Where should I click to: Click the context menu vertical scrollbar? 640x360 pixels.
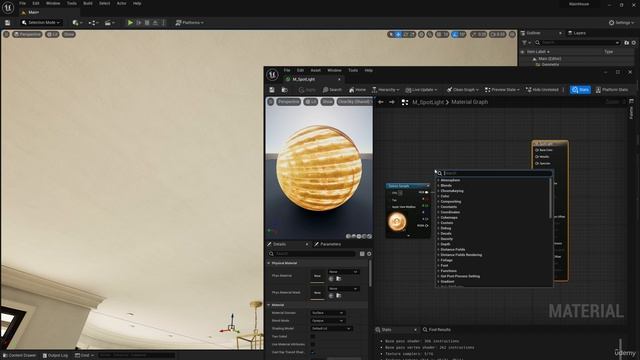551,198
